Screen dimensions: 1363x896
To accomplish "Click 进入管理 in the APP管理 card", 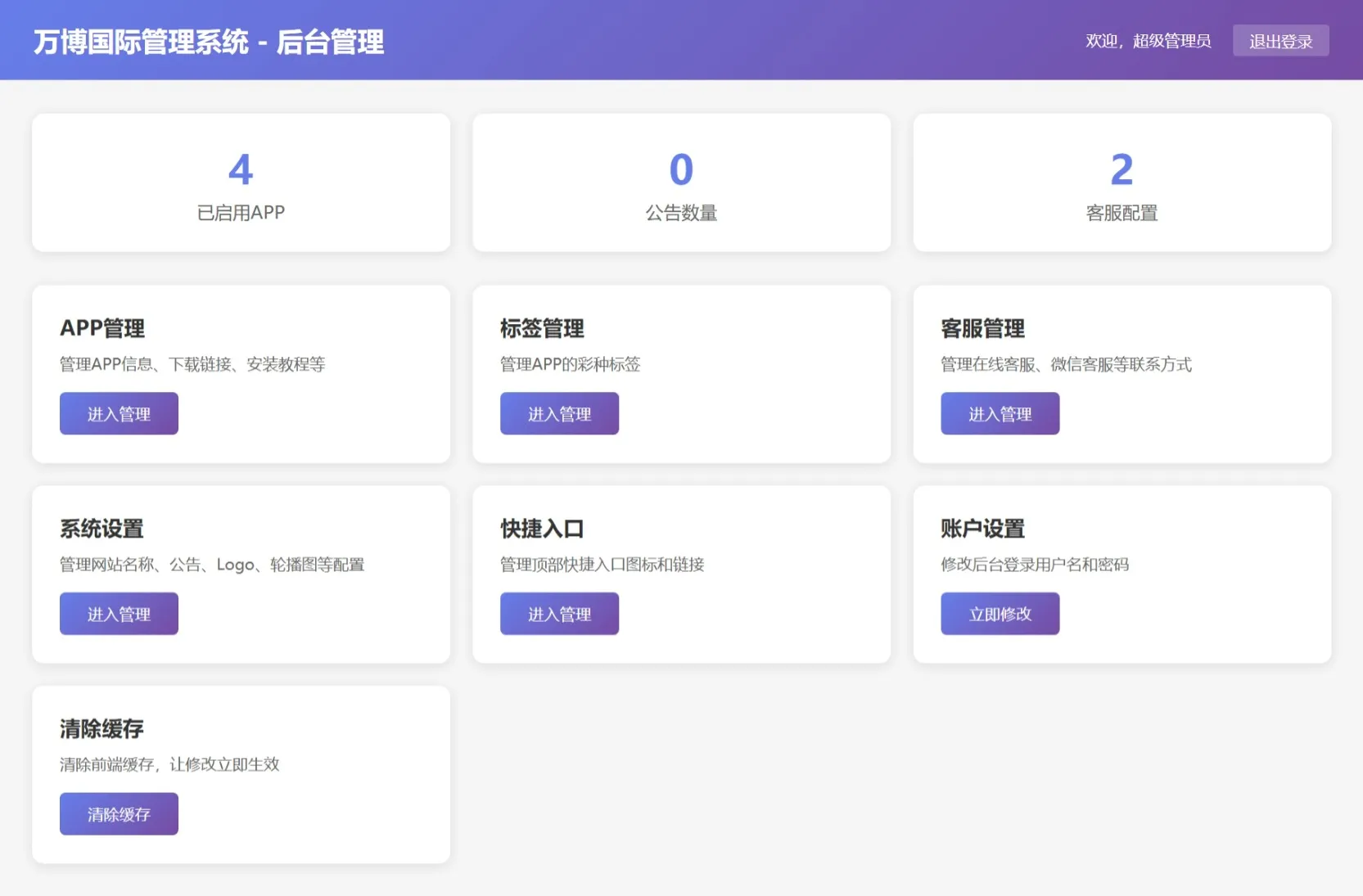I will [119, 413].
